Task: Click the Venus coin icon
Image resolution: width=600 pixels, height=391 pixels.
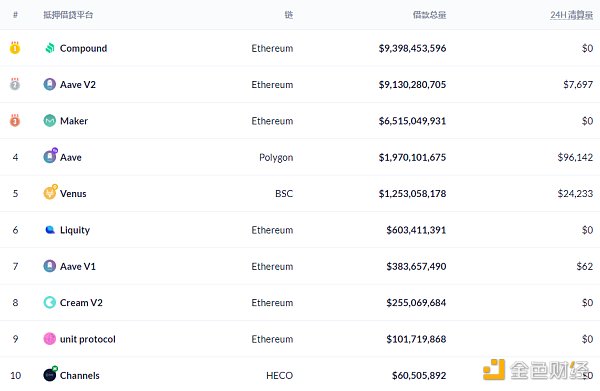Action: click(x=50, y=192)
